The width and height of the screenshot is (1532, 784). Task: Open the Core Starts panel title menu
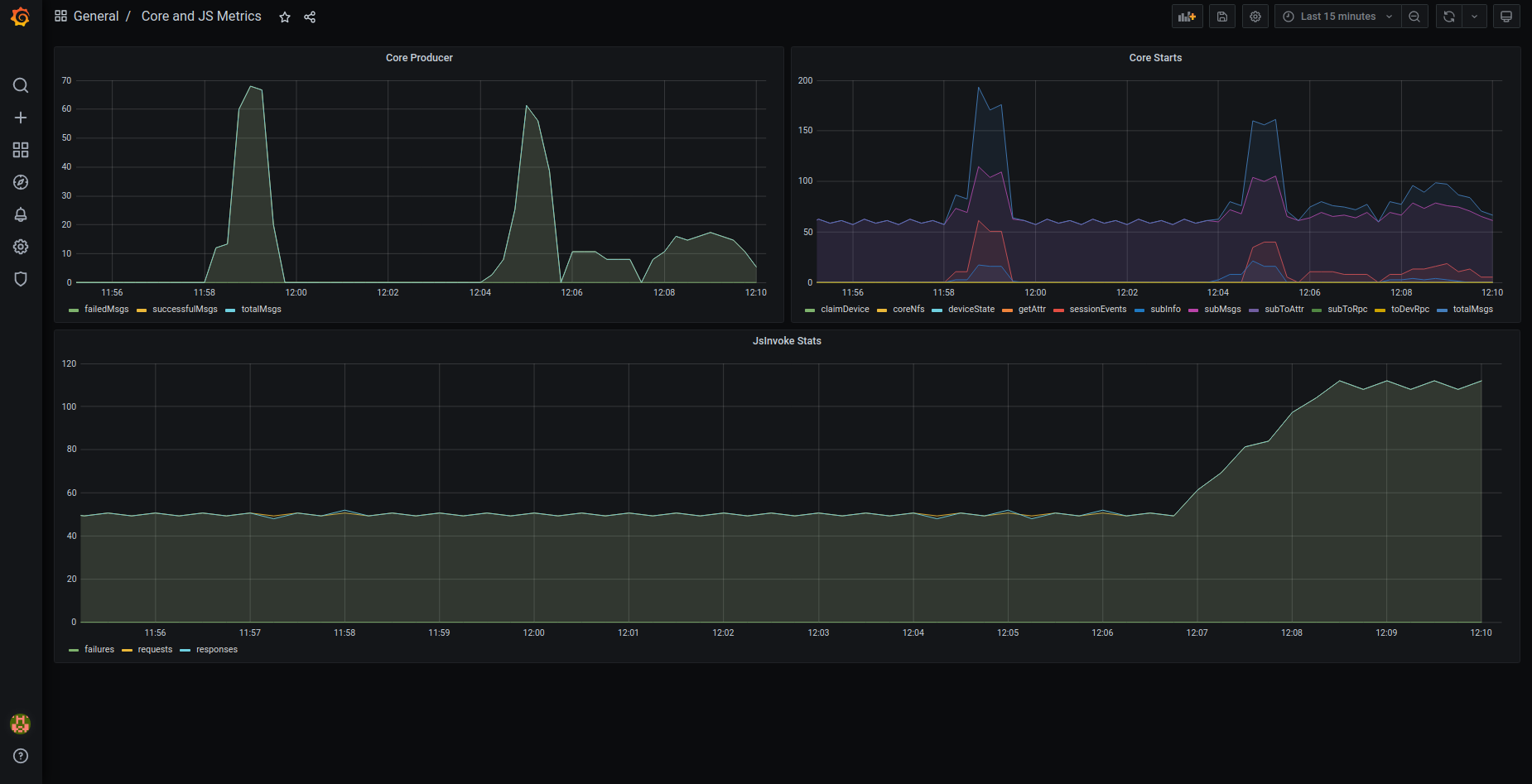(x=1155, y=58)
